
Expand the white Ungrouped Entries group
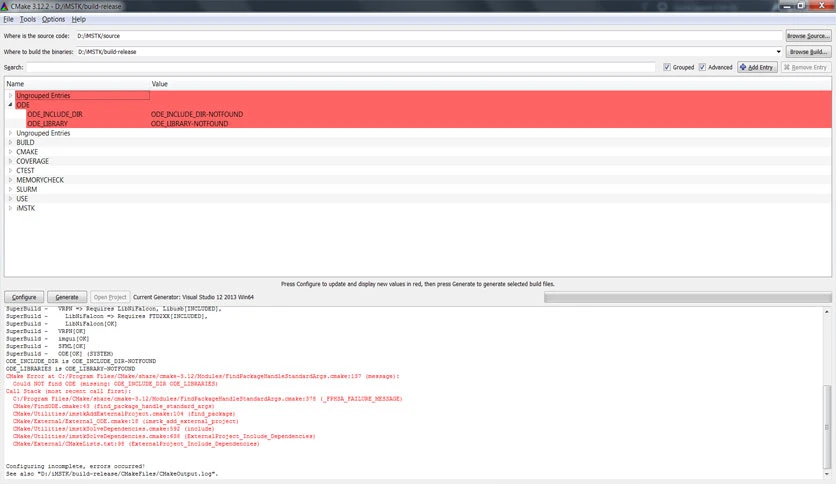coord(10,133)
